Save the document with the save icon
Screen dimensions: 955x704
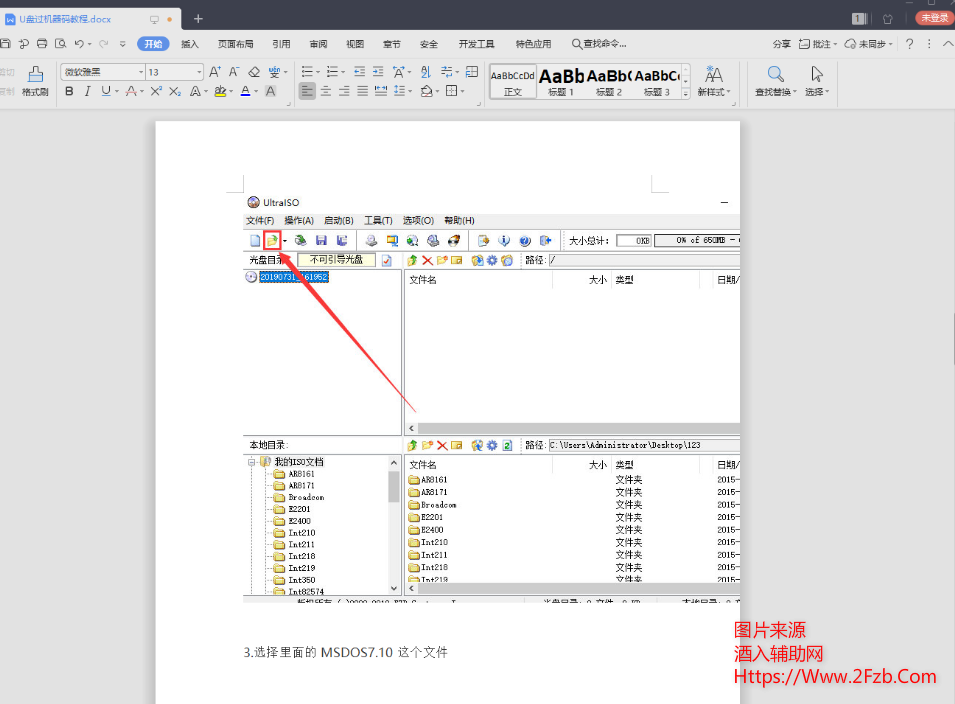pyautogui.click(x=5, y=44)
